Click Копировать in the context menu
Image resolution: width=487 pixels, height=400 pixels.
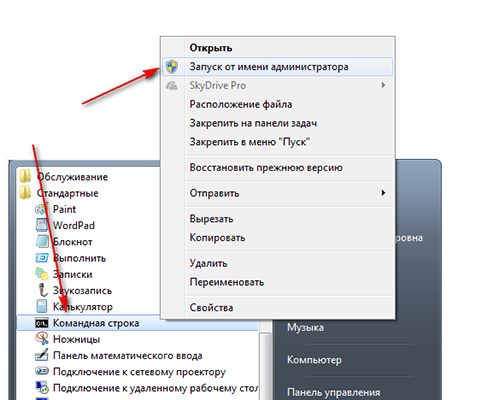click(x=278, y=238)
